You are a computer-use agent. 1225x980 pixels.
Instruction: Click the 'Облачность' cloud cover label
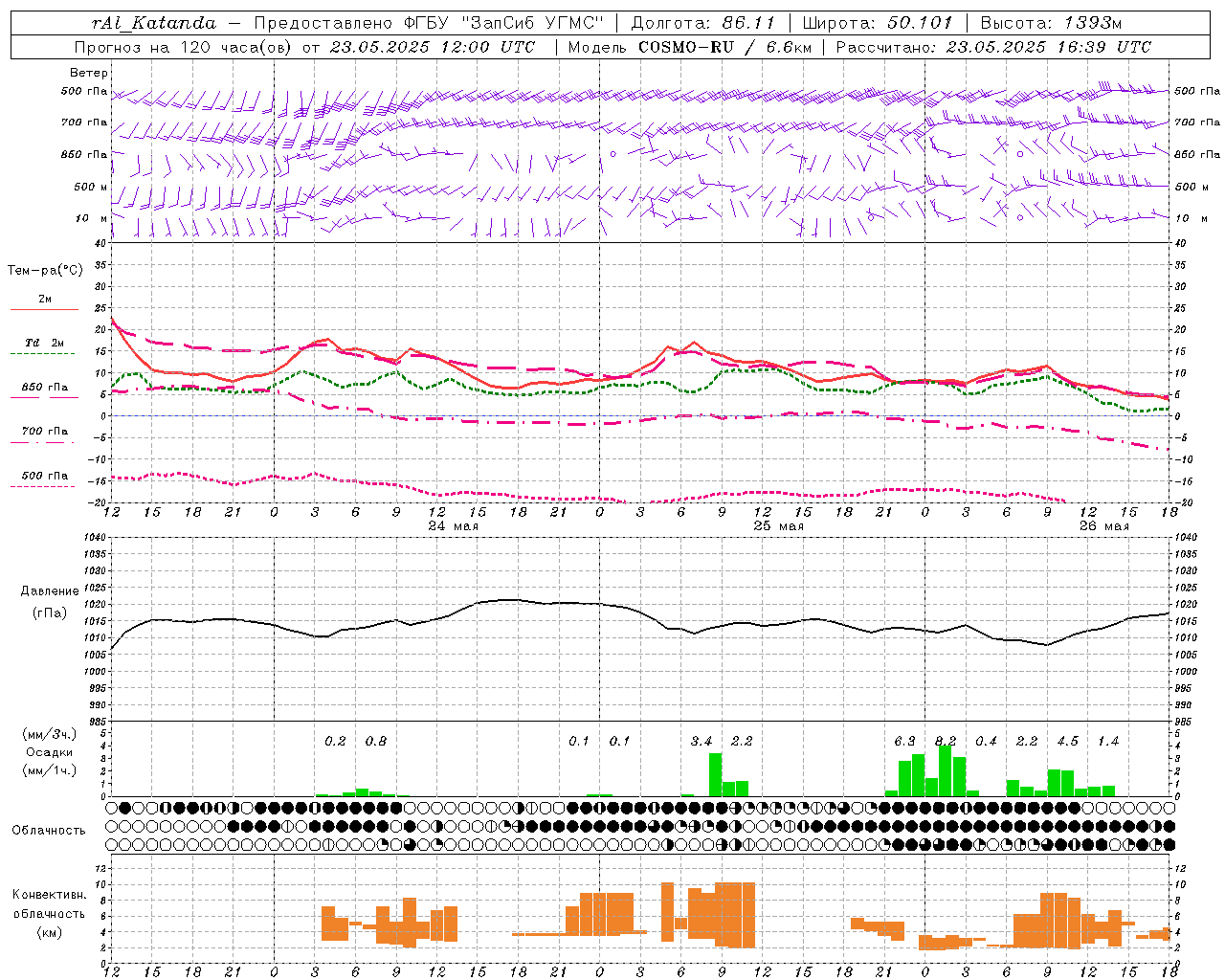pos(49,831)
